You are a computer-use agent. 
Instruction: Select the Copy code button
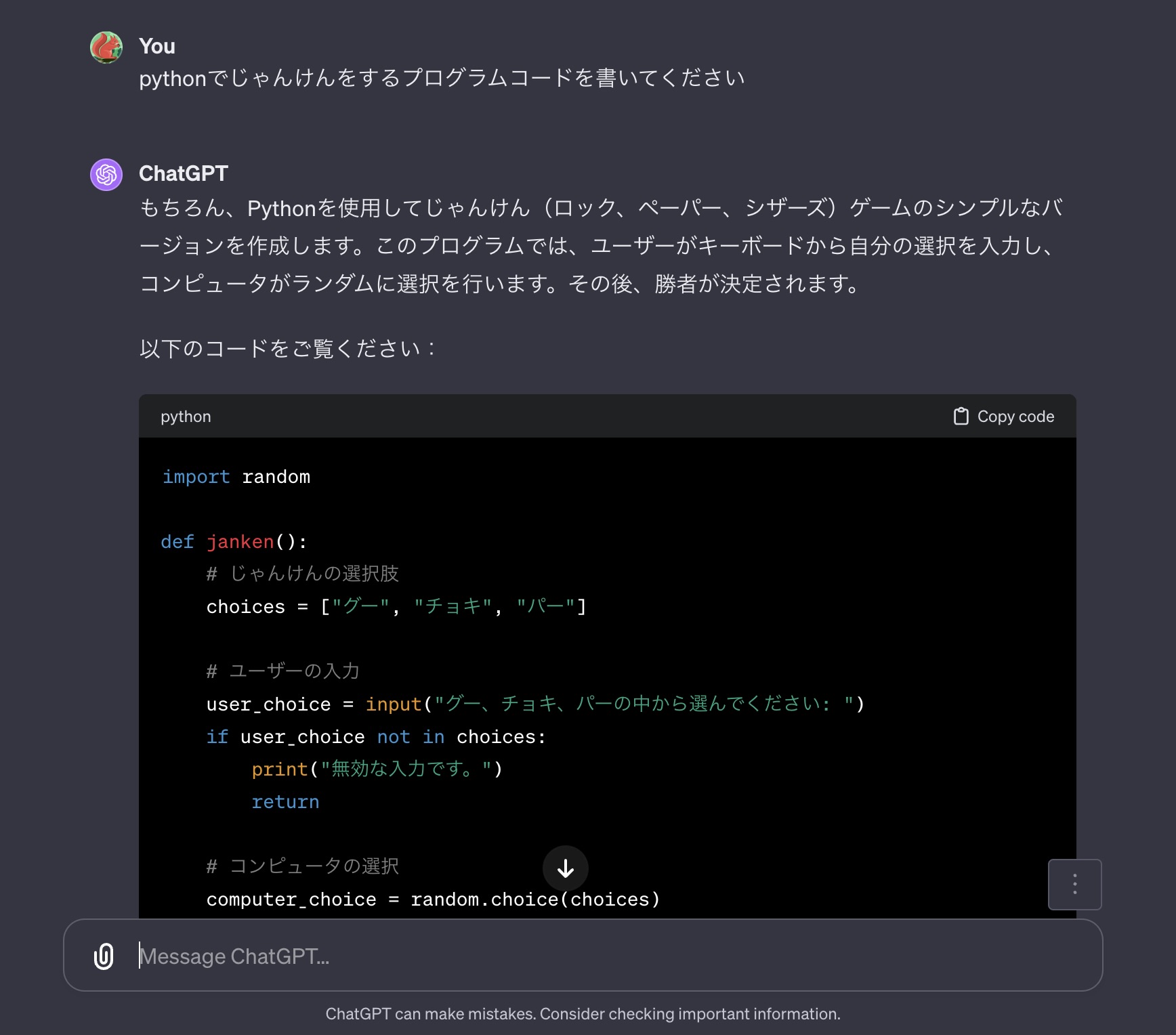1003,416
